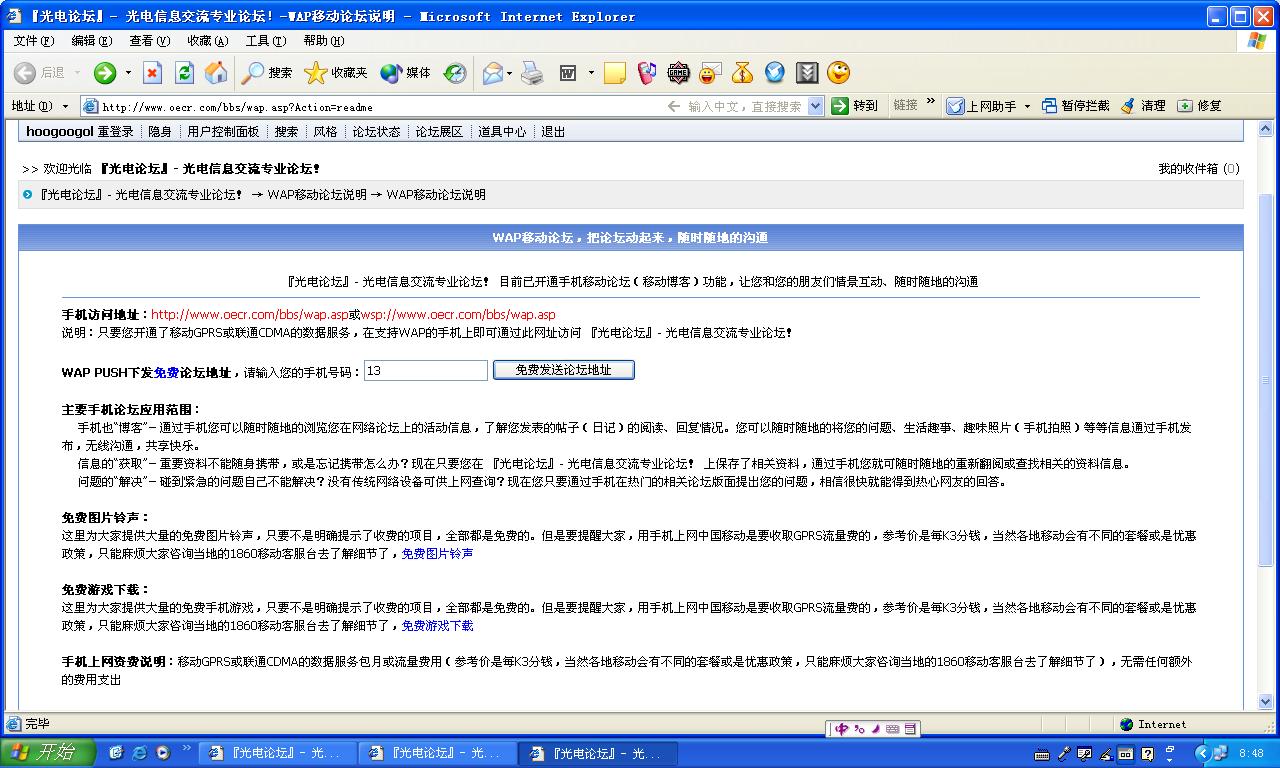The width and height of the screenshot is (1280, 768).
Task: Open the Media (媒体) globe button
Action: pyautogui.click(x=405, y=73)
